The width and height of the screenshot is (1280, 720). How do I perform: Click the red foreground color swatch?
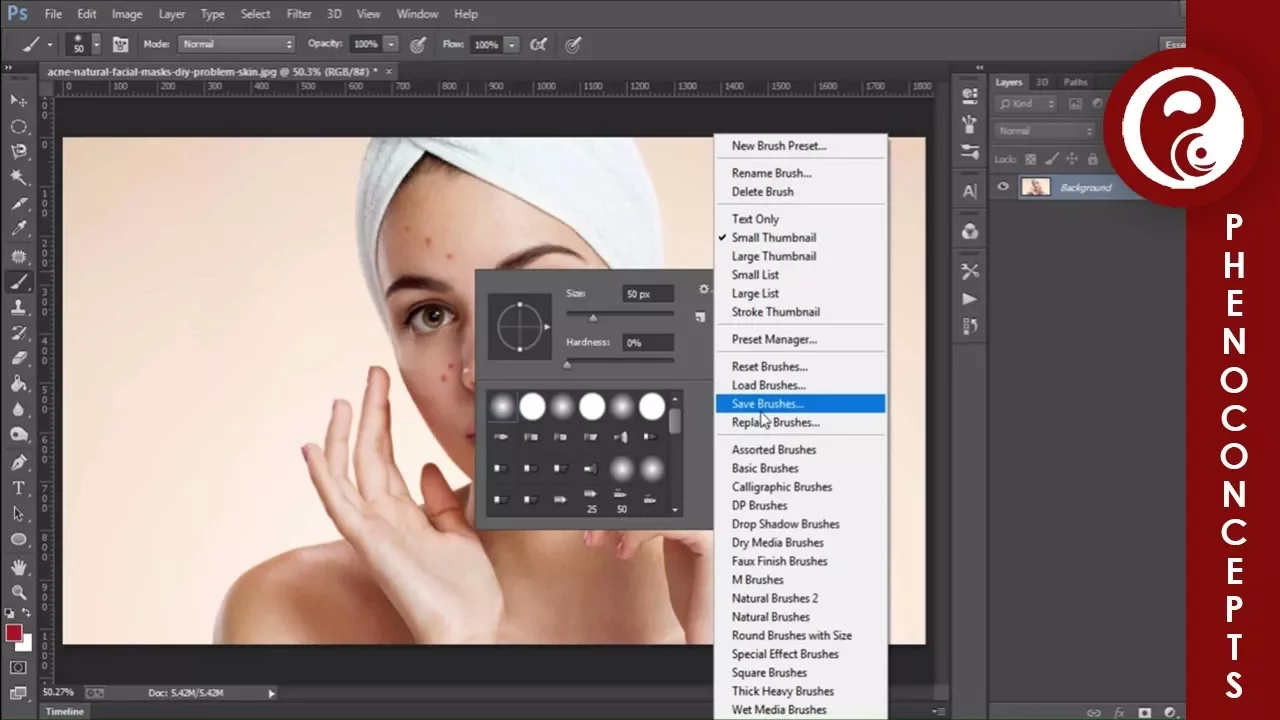point(14,633)
